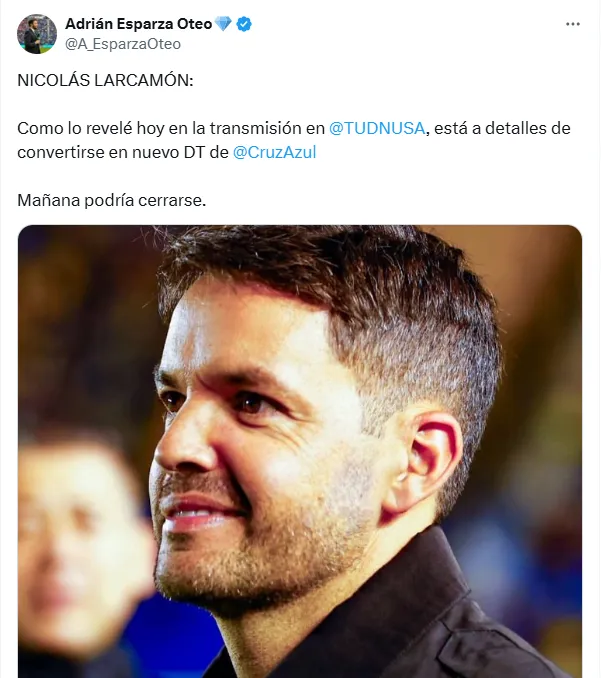Click the NICOLÁS LARCAMÓN: headline text

point(105,80)
